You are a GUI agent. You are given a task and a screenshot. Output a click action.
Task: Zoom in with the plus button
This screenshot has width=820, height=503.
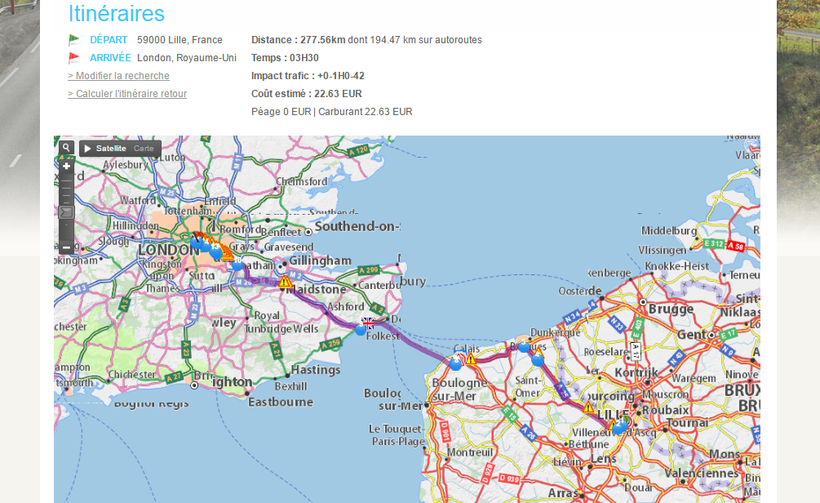[x=66, y=166]
